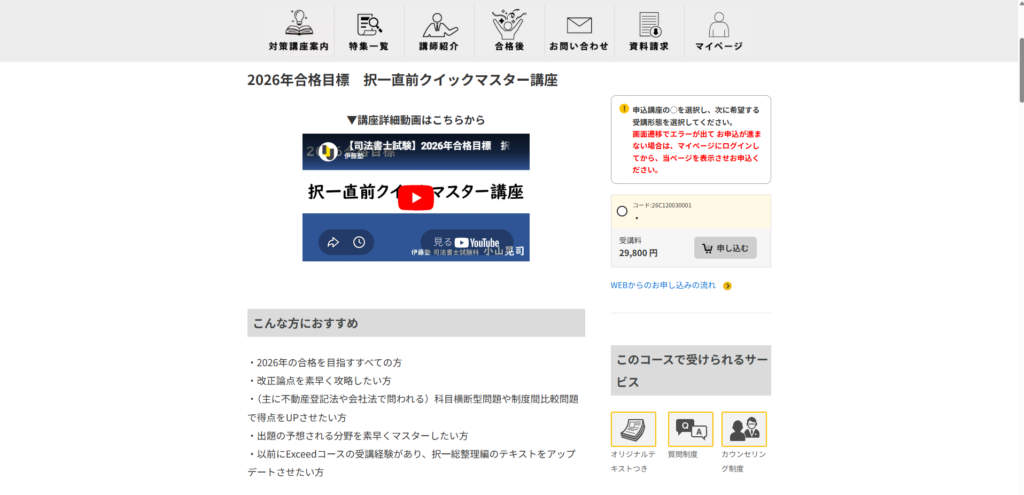1024x495 pixels.
Task: Open the 講師紹介 instructor introduction icon
Action: pyautogui.click(x=439, y=24)
